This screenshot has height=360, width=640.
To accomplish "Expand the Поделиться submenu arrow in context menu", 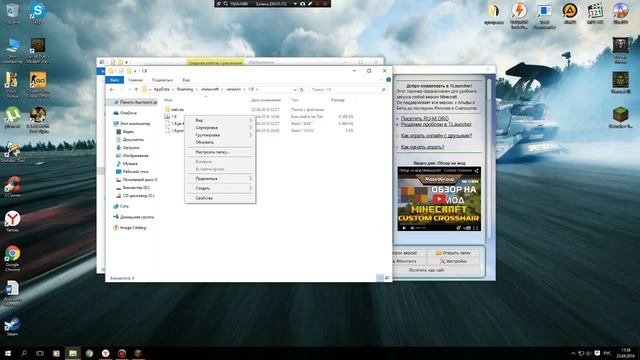I will [x=251, y=178].
